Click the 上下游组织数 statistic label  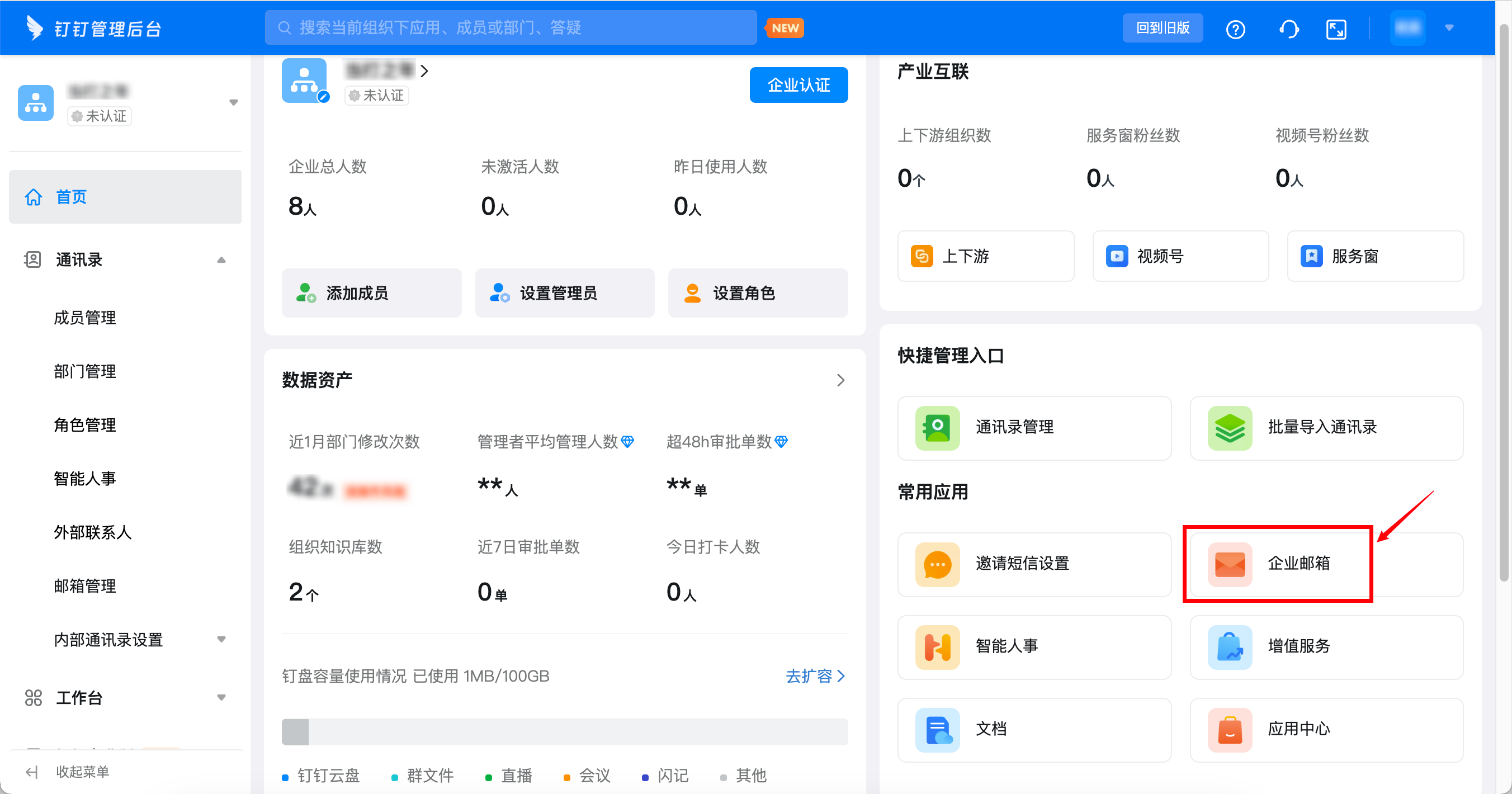pos(944,135)
